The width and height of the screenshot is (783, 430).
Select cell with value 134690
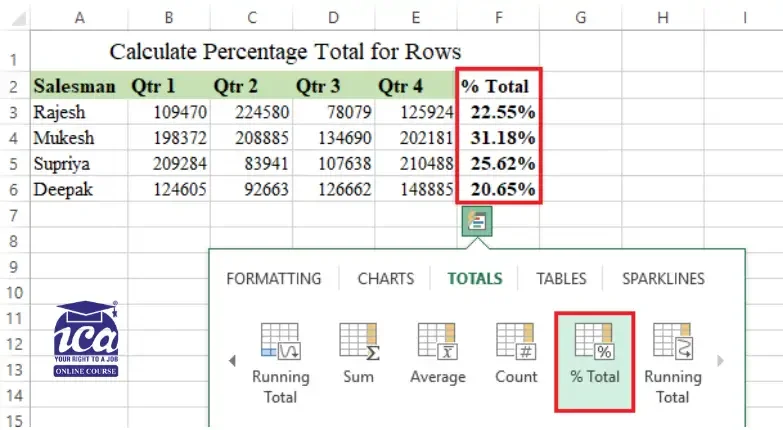[x=334, y=138]
